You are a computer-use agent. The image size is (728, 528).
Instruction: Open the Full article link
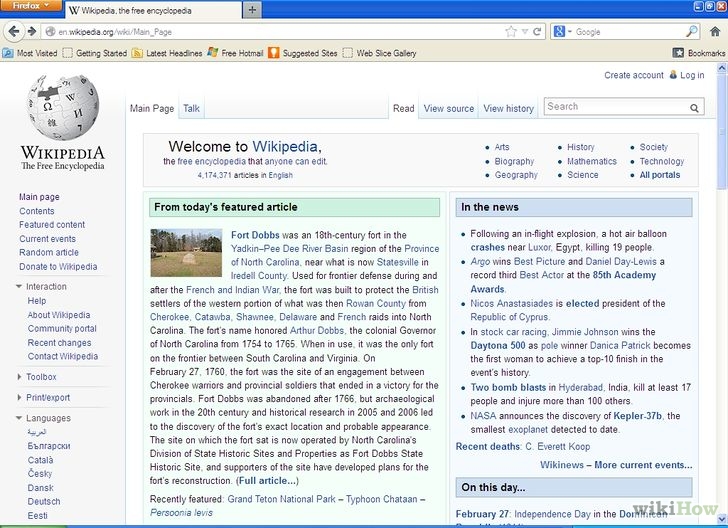[x=267, y=481]
